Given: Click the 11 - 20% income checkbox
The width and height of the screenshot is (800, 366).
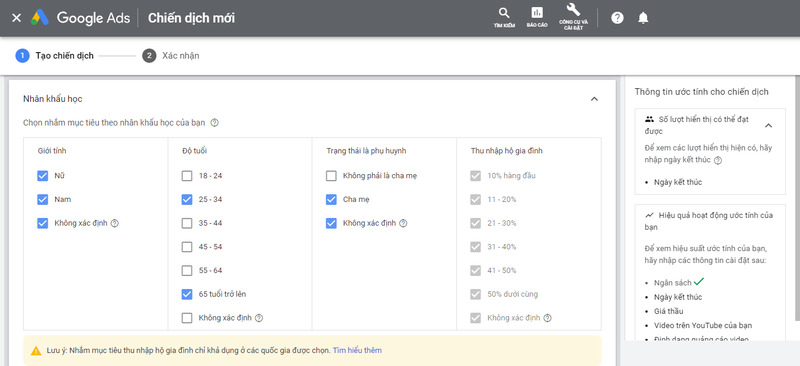Looking at the screenshot, I should click(x=476, y=200).
